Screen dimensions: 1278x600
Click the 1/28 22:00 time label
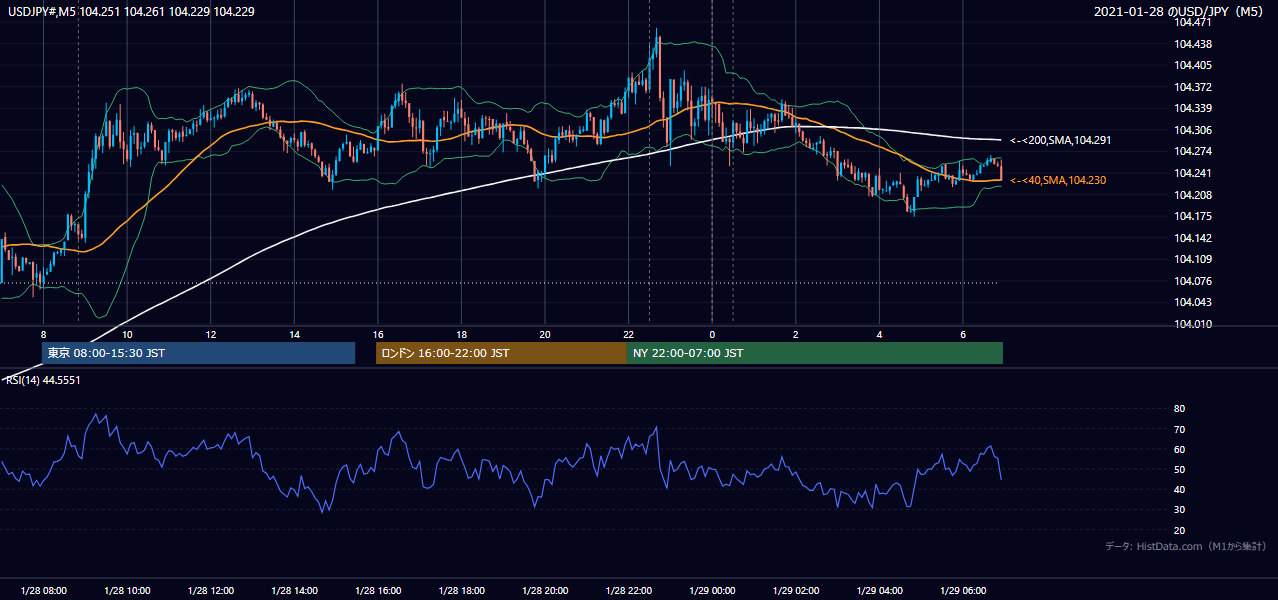point(628,590)
